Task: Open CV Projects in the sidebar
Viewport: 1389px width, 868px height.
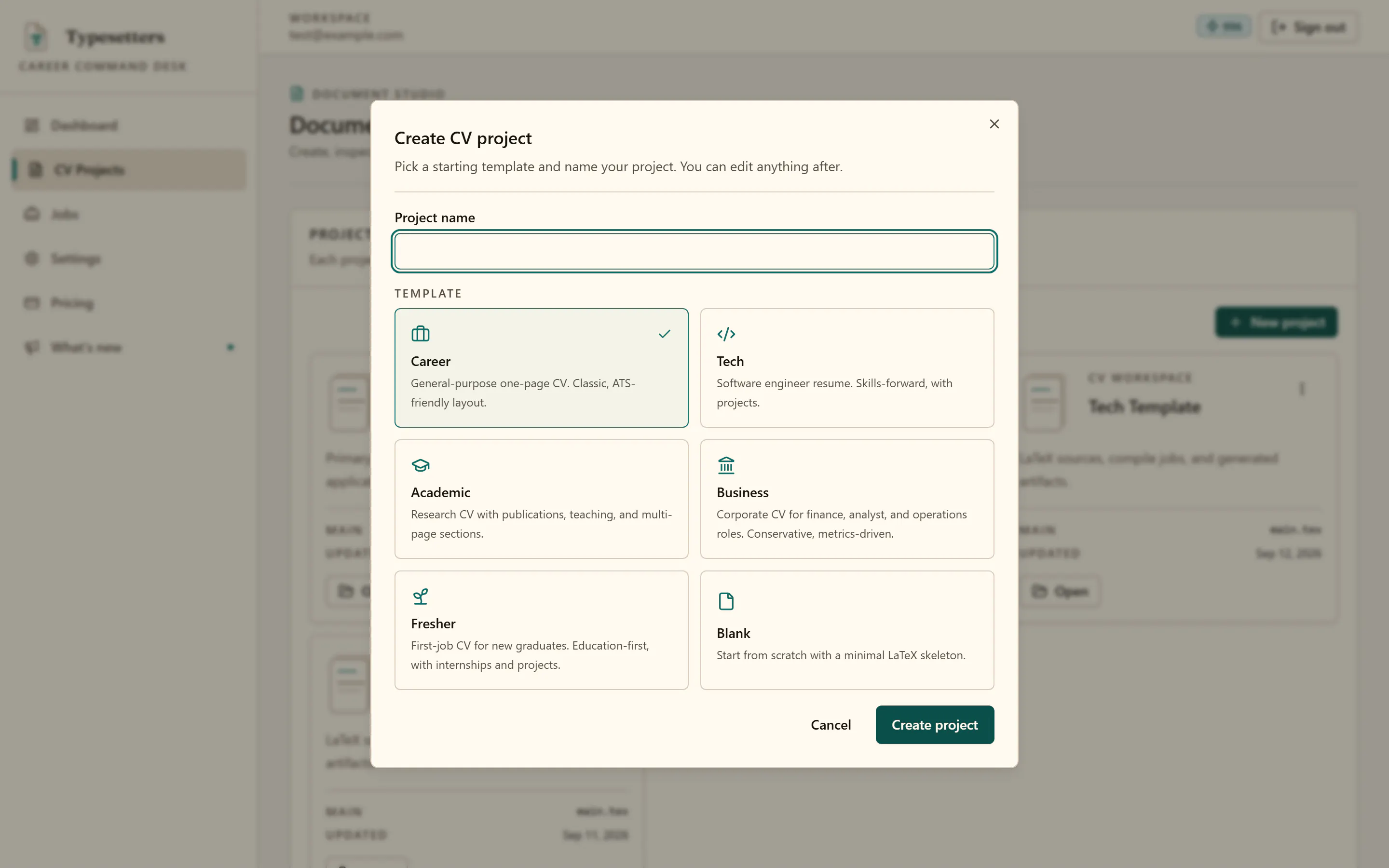Action: pyautogui.click(x=129, y=170)
